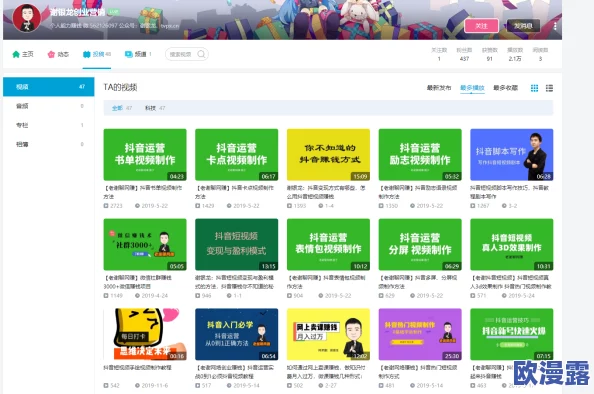Open 关注数 following count
The height and width of the screenshot is (394, 594).
(x=439, y=54)
